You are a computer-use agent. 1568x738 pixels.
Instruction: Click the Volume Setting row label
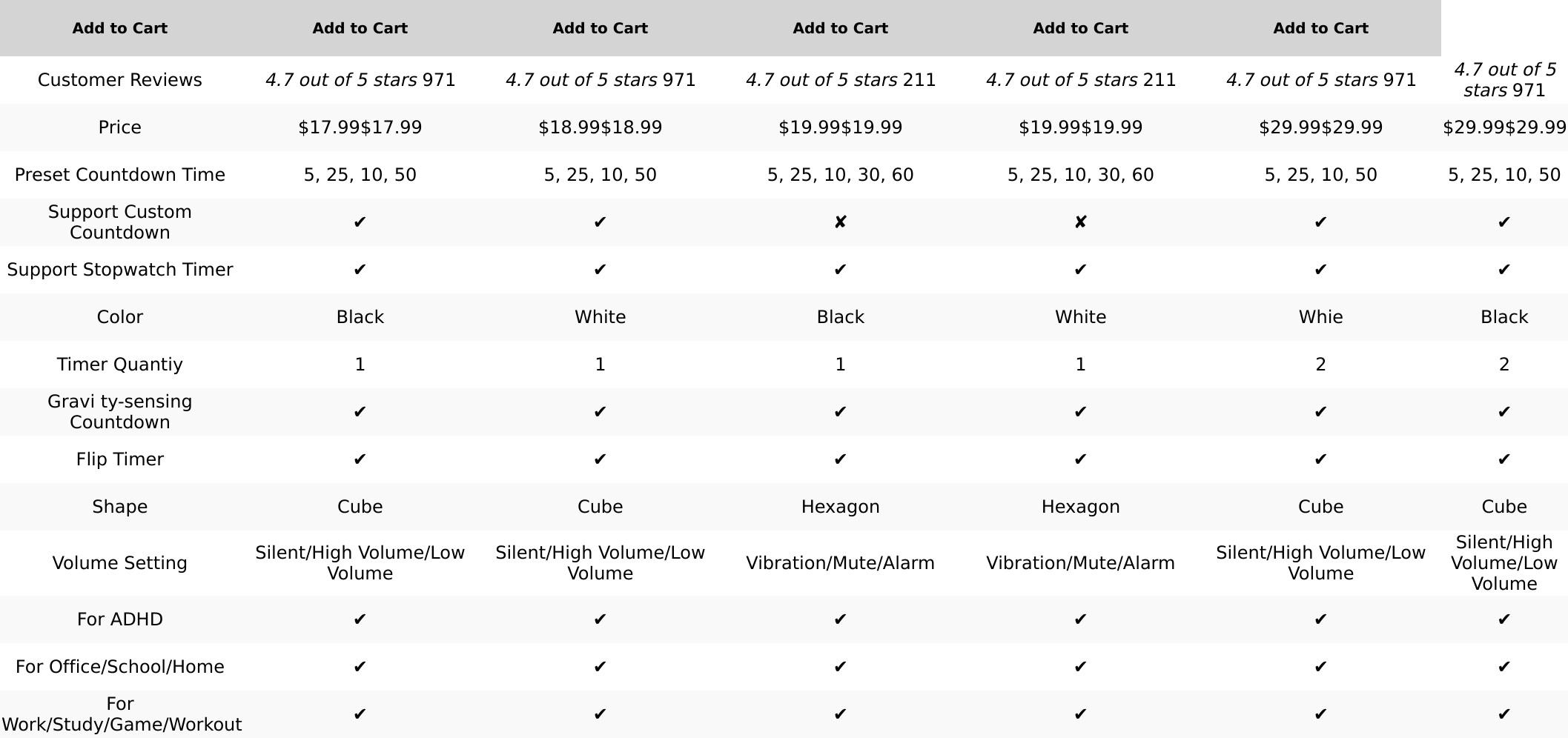119,563
